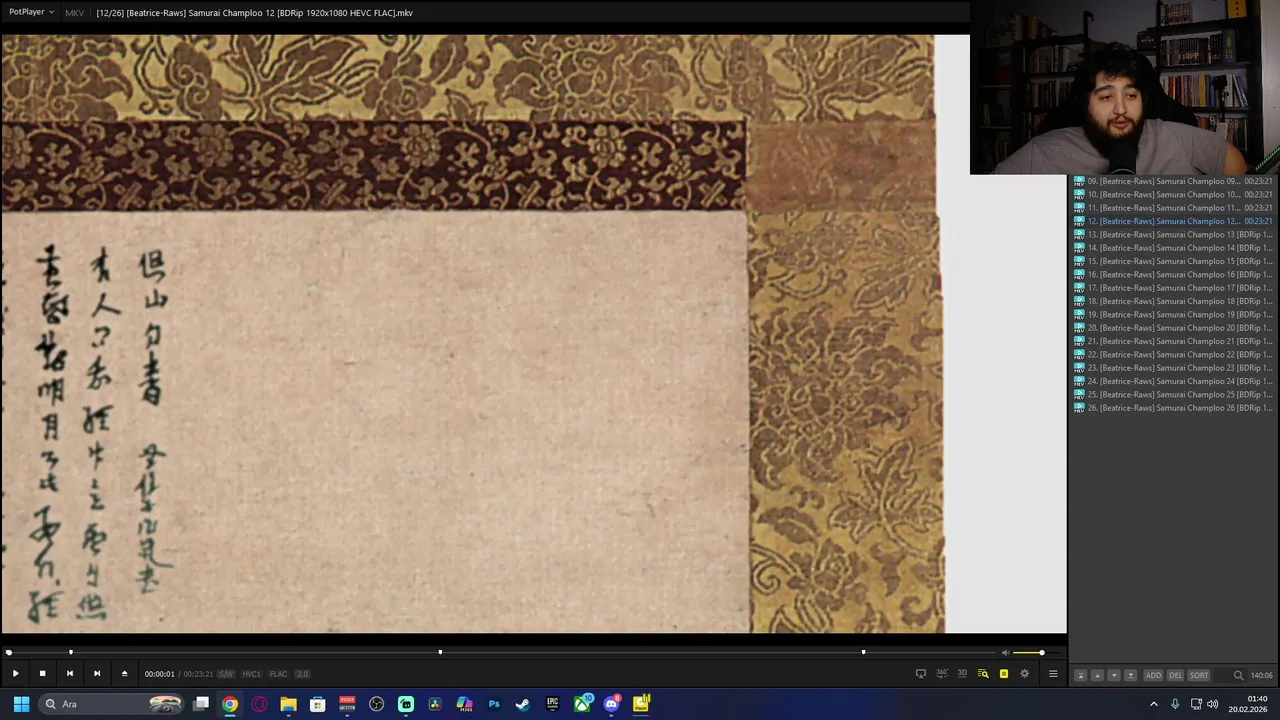Screen dimensions: 1280x720
Task: Click the seek bar to change position
Action: click(x=500, y=652)
